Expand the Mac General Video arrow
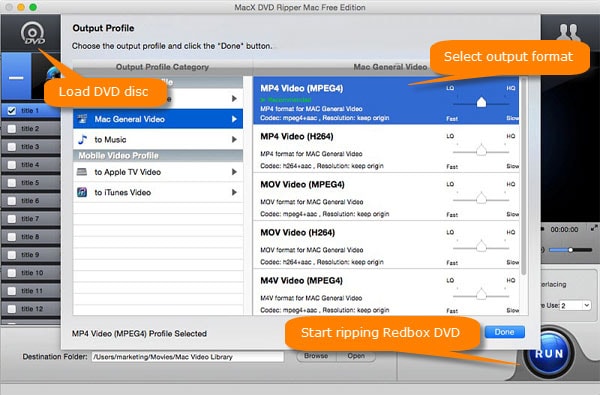This screenshot has height=395, width=600. (234, 119)
